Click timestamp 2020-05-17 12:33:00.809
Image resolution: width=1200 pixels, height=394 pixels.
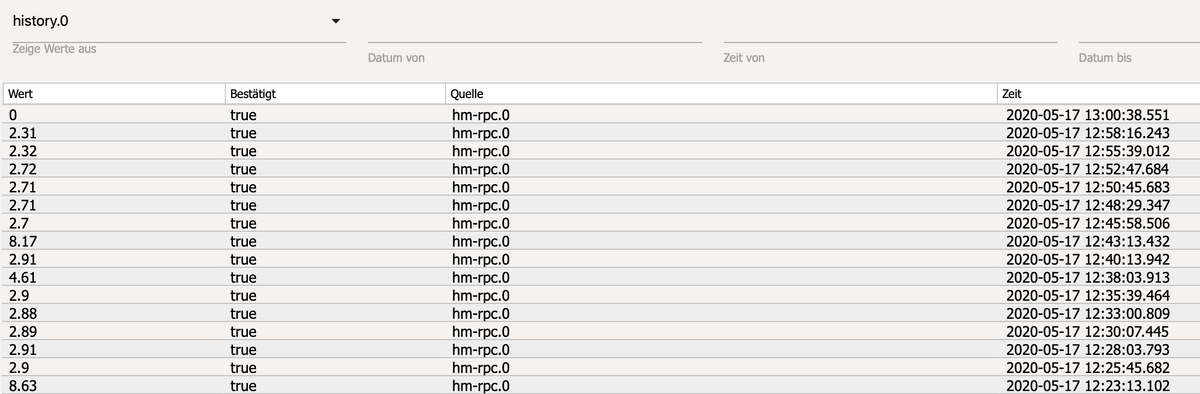1087,313
